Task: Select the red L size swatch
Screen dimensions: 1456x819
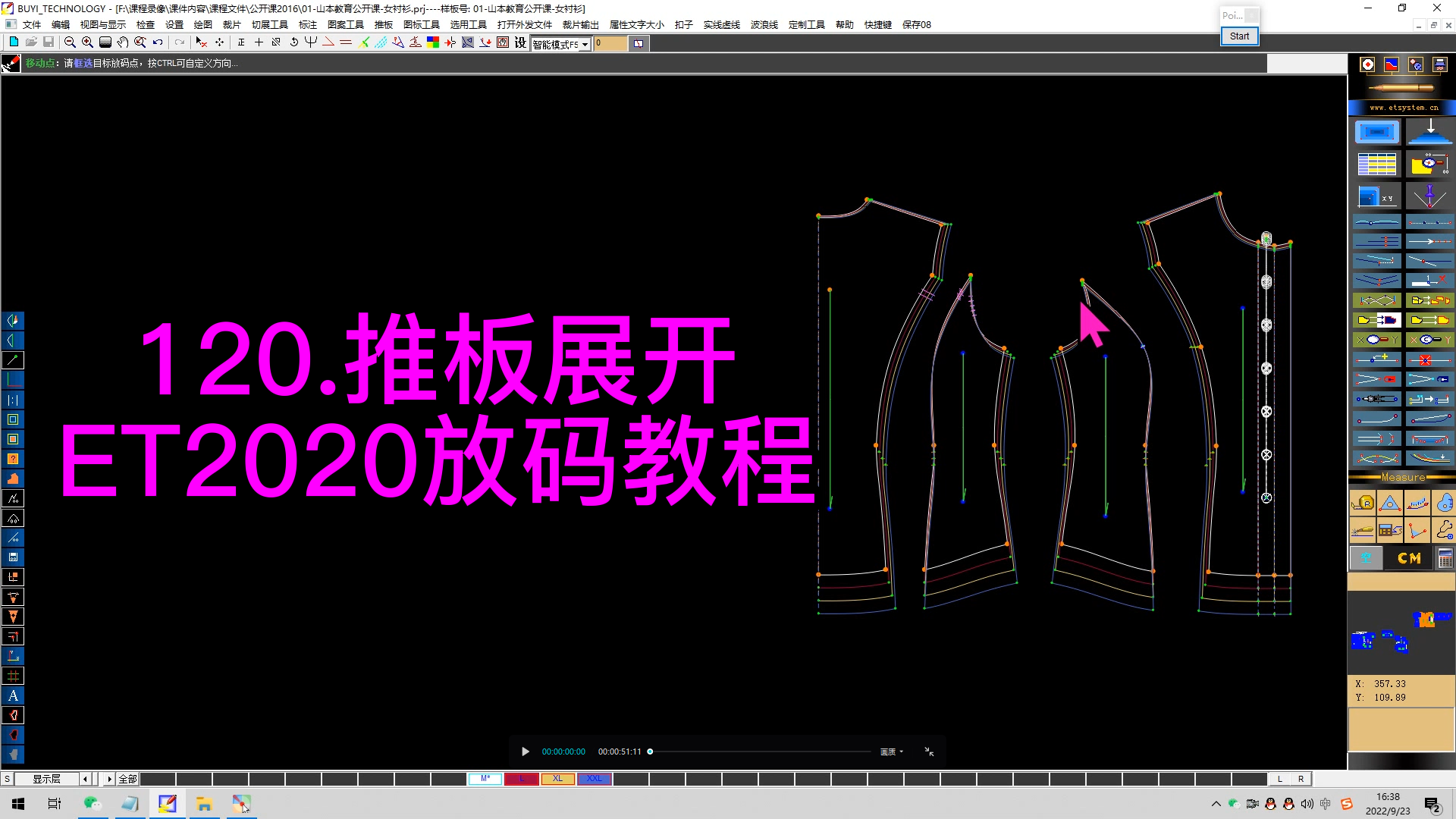Action: tap(522, 779)
